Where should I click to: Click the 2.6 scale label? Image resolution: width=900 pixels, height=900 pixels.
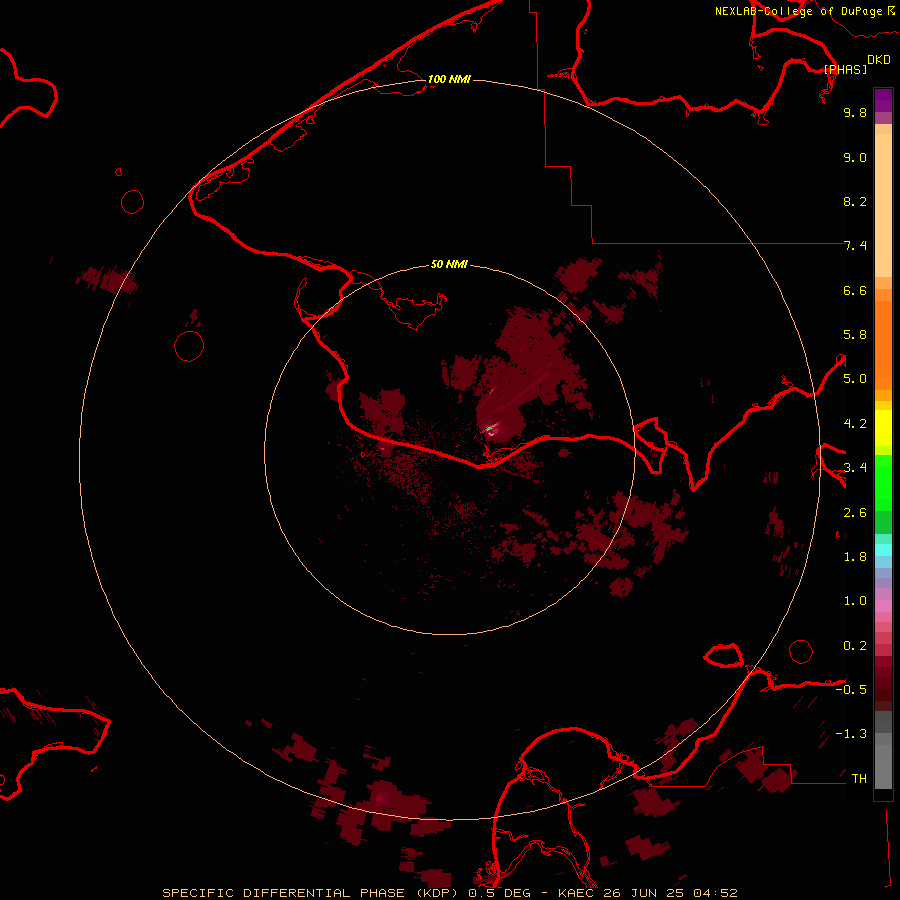tap(855, 513)
